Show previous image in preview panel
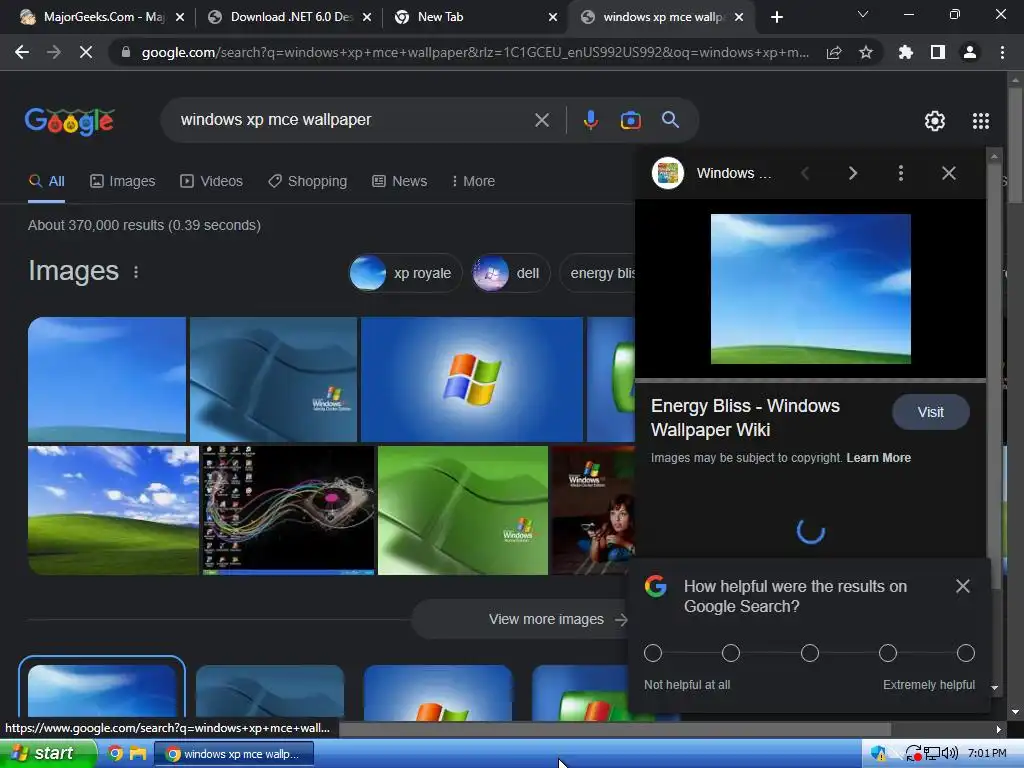 click(805, 173)
